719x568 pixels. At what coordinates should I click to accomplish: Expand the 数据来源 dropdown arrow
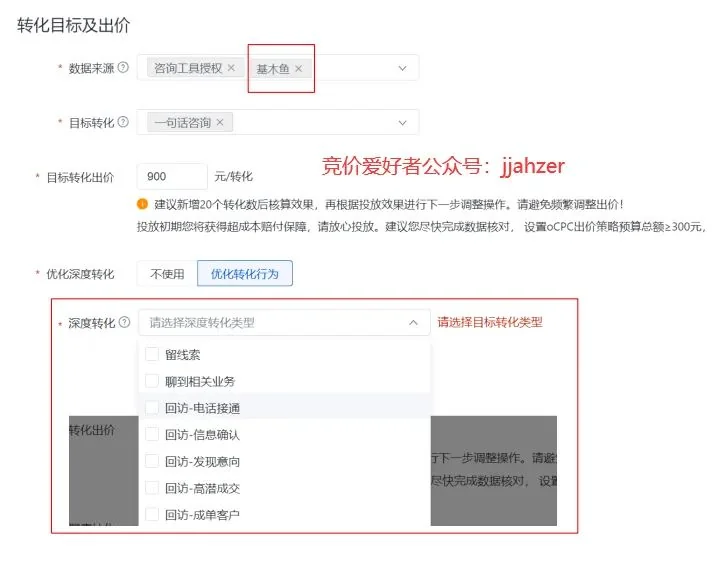pos(402,68)
